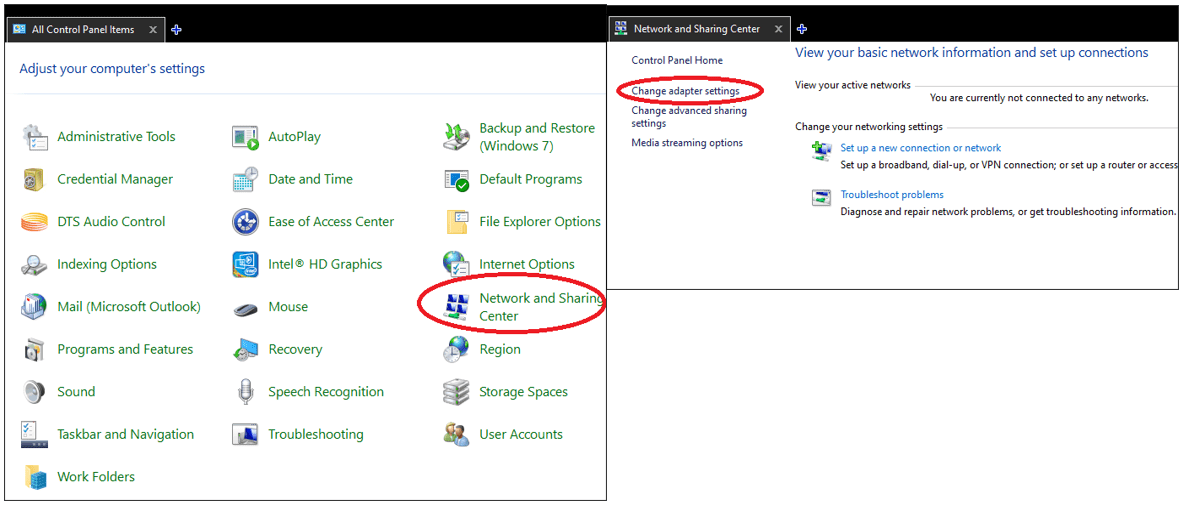Click the Taskbar and Navigation icon
1190x505 pixels.
pos(36,434)
